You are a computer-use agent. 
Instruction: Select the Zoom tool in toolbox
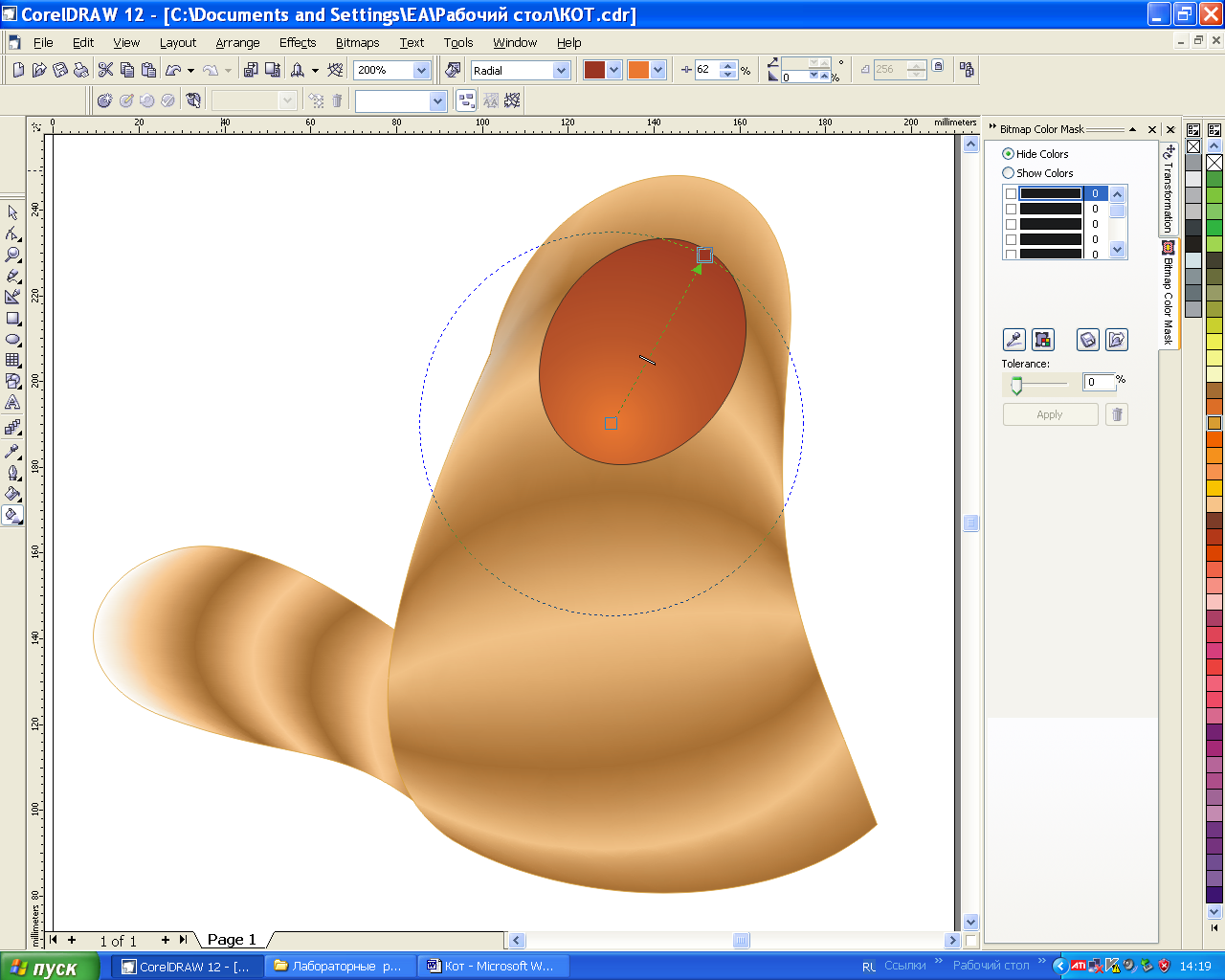[12, 255]
